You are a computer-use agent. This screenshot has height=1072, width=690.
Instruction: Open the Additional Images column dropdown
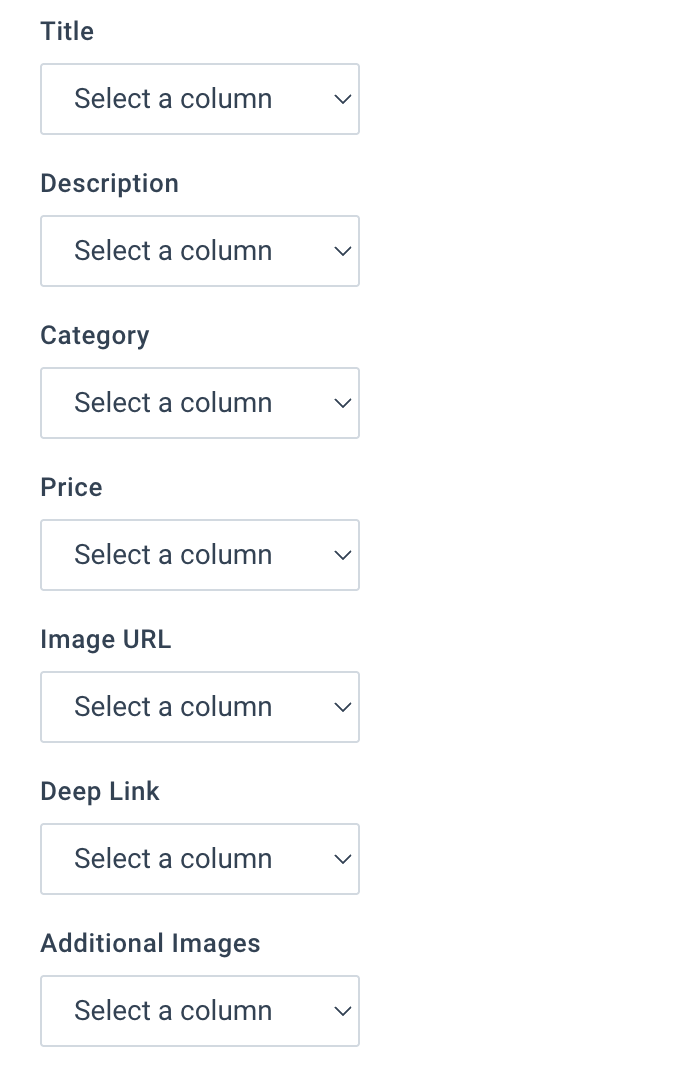click(x=200, y=1011)
